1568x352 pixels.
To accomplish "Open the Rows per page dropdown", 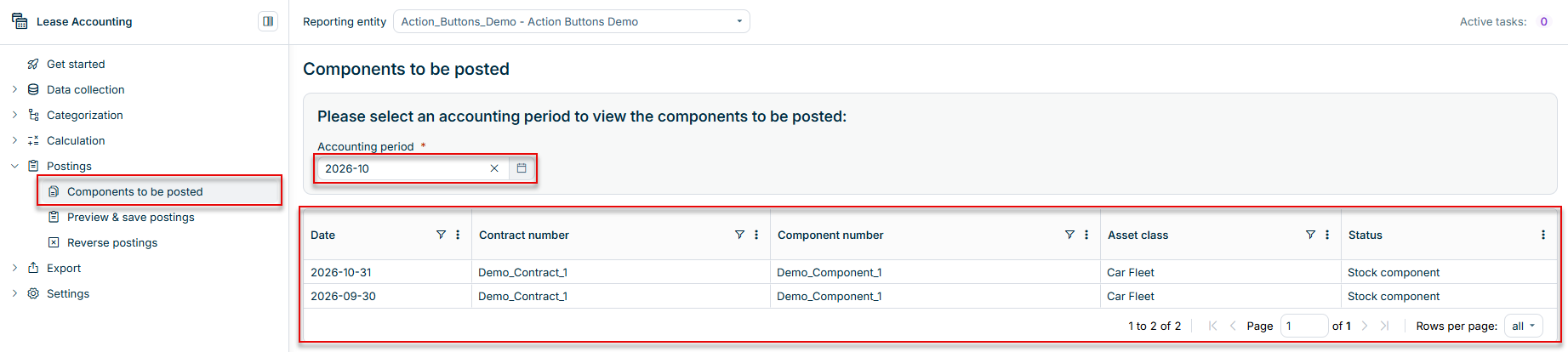I will pyautogui.click(x=1524, y=326).
